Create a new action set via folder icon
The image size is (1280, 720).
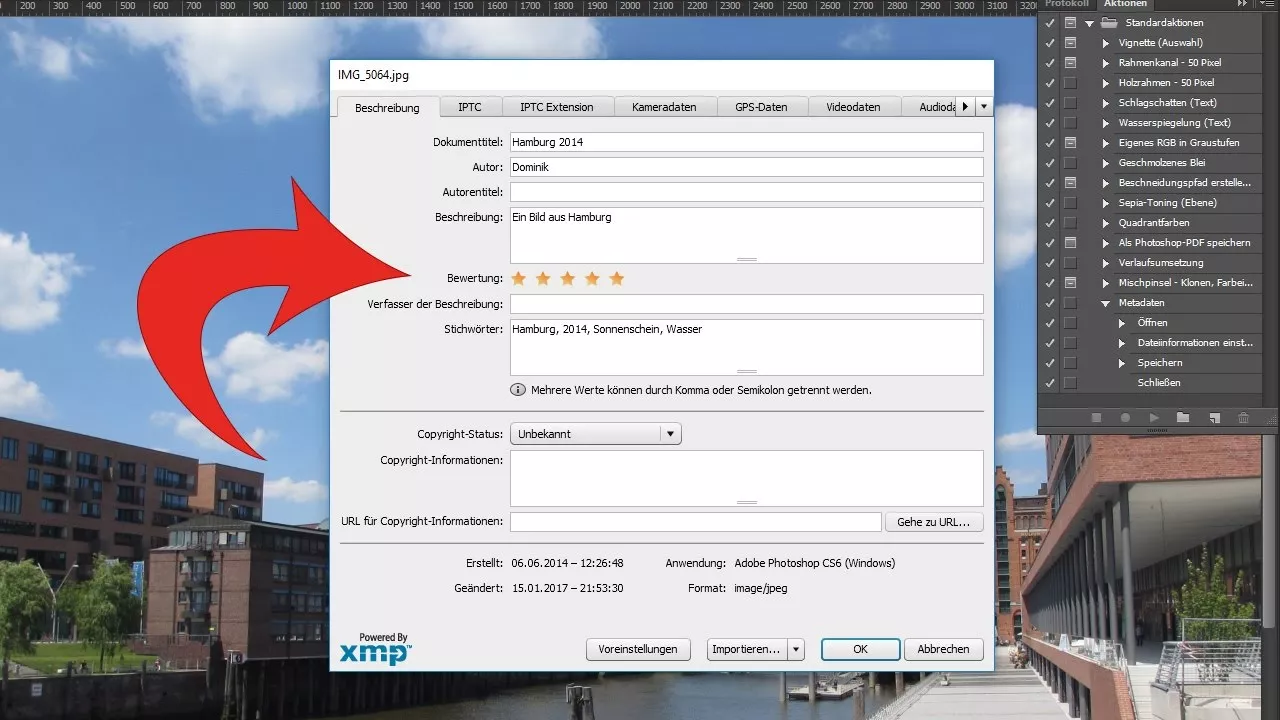pyautogui.click(x=1184, y=418)
